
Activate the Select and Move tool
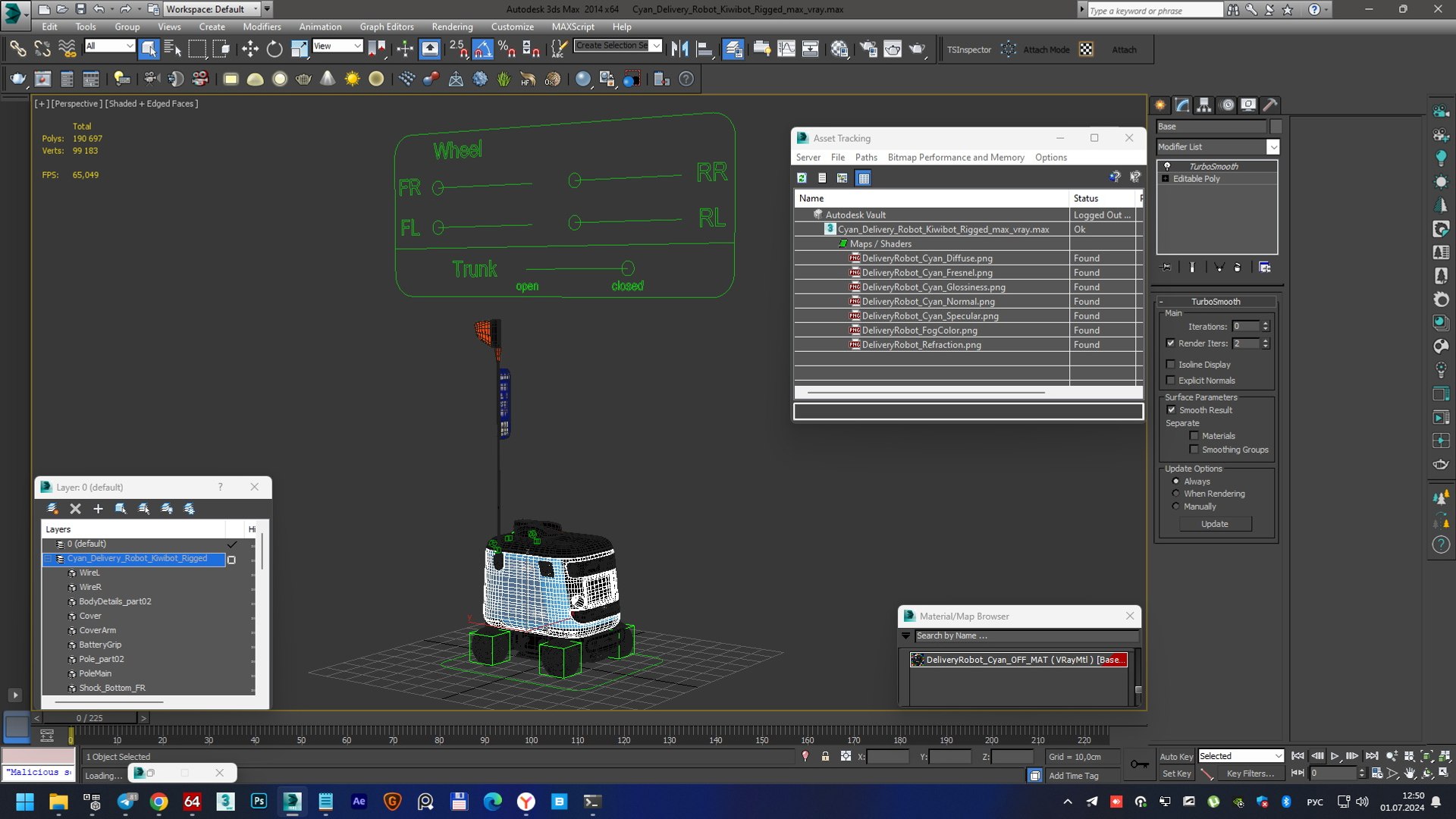point(249,49)
